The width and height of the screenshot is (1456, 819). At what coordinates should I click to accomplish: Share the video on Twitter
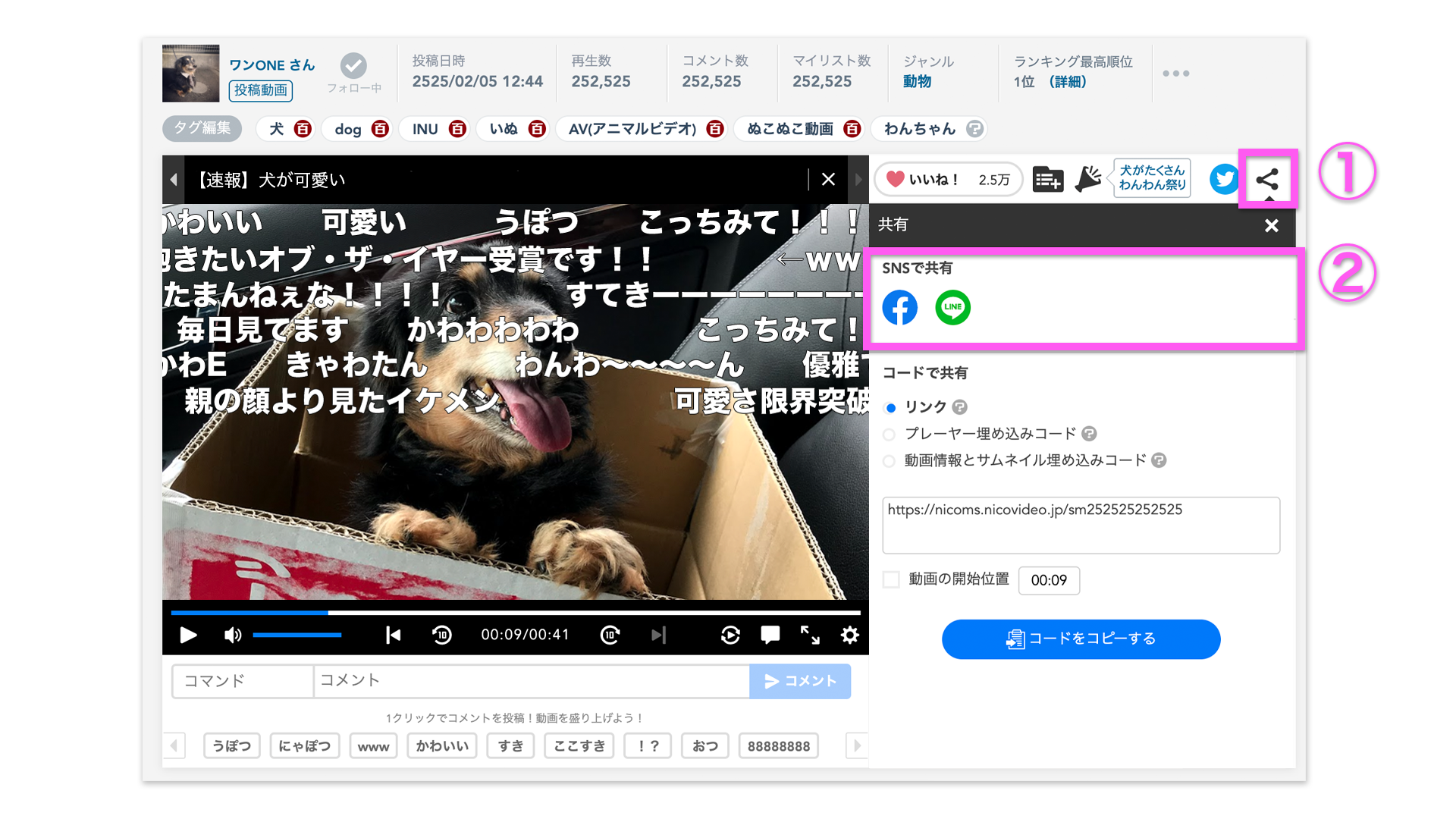[1224, 180]
